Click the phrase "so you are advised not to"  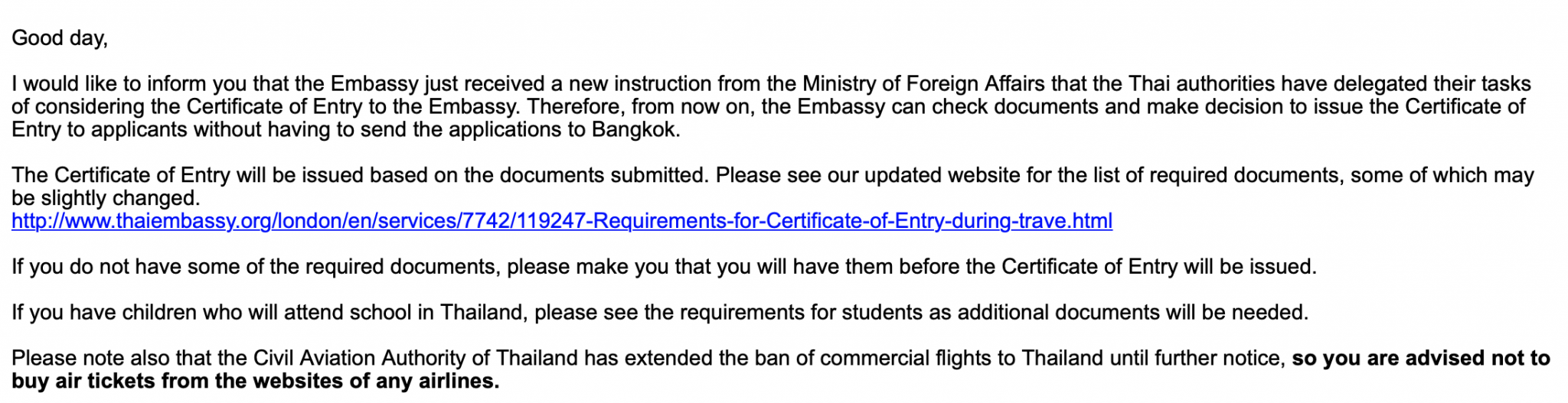[1422, 359]
